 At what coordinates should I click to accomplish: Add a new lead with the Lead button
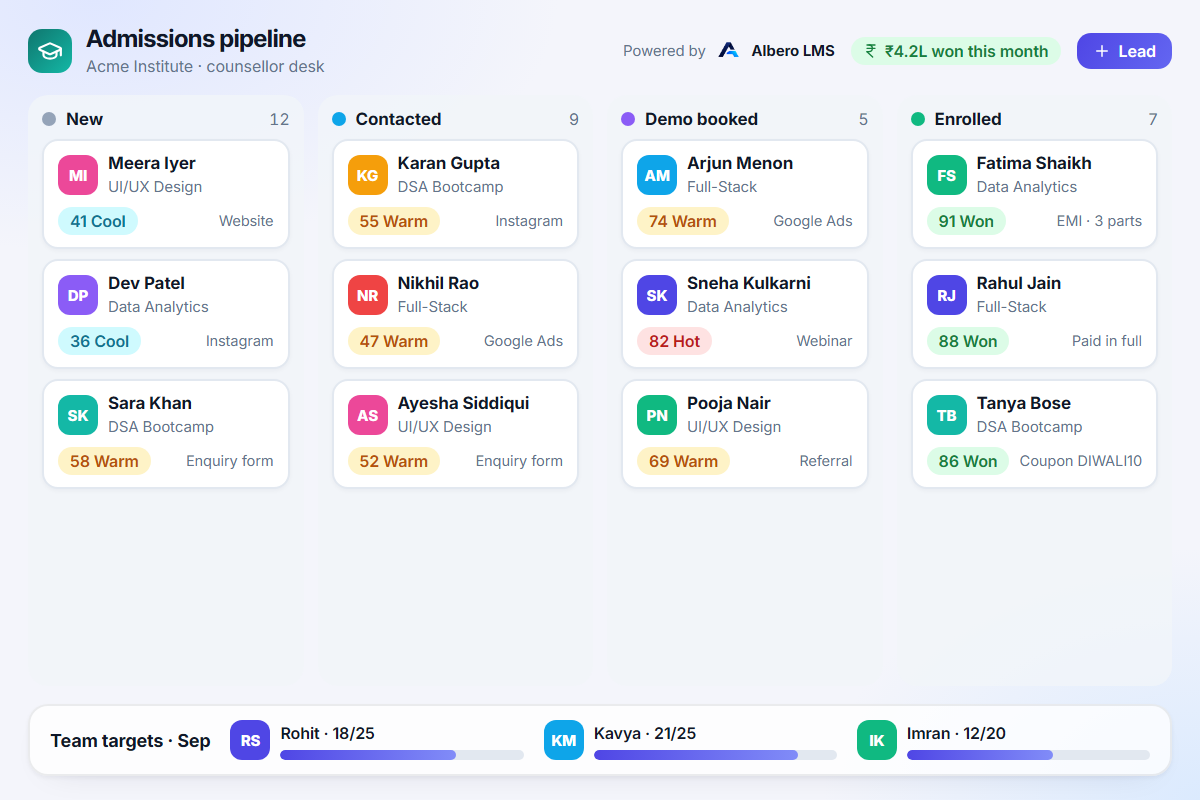point(1124,51)
